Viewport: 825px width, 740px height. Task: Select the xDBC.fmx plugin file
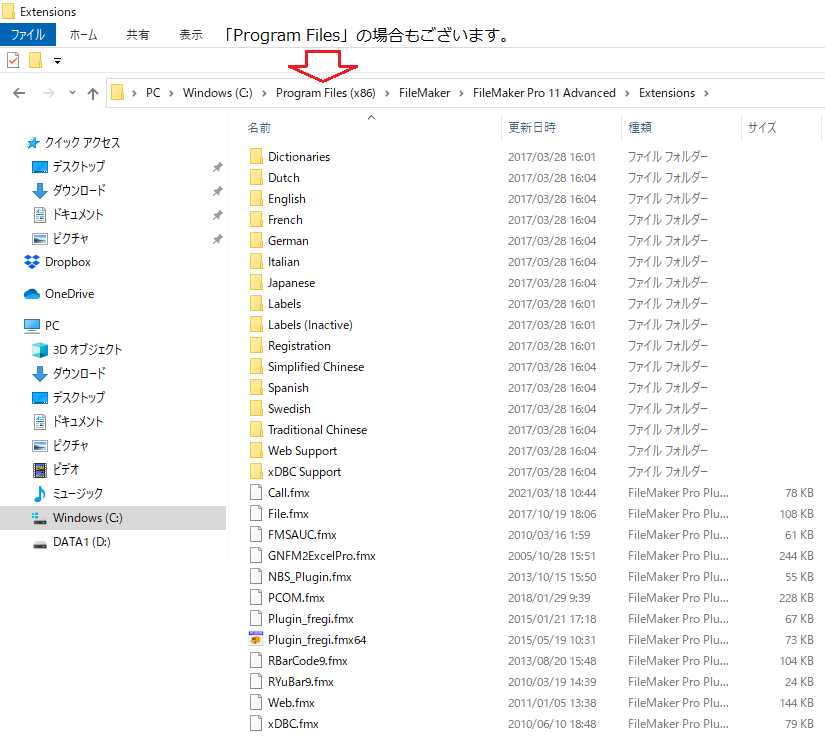(293, 724)
